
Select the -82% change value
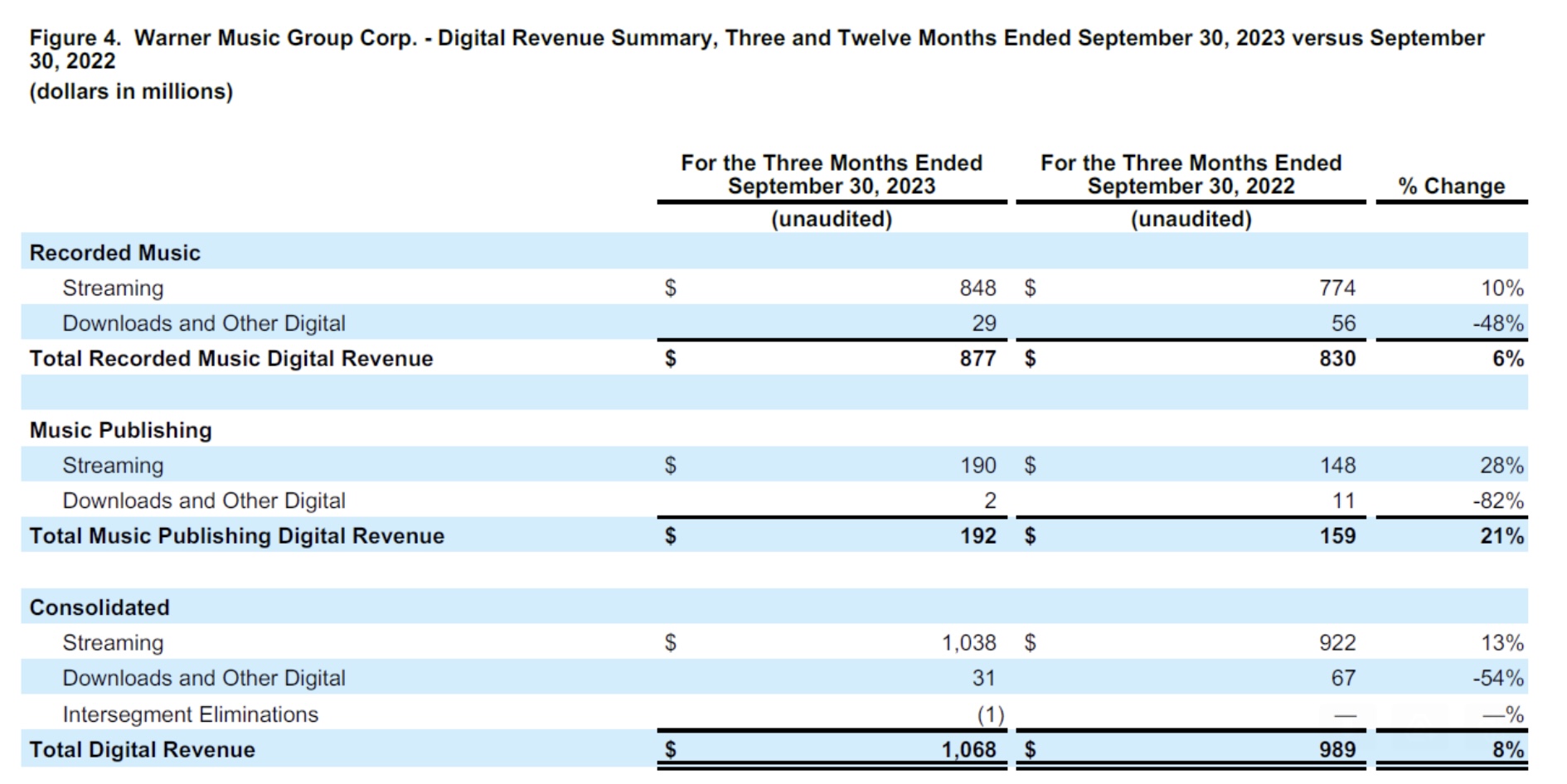(1498, 501)
